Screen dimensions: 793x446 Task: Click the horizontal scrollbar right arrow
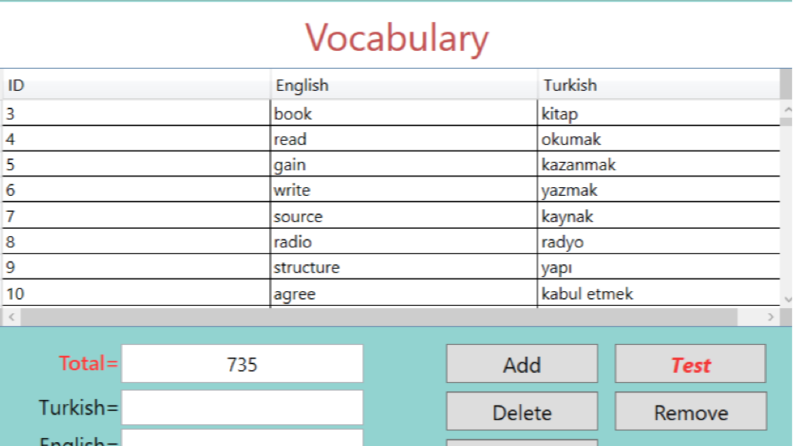pyautogui.click(x=770, y=317)
